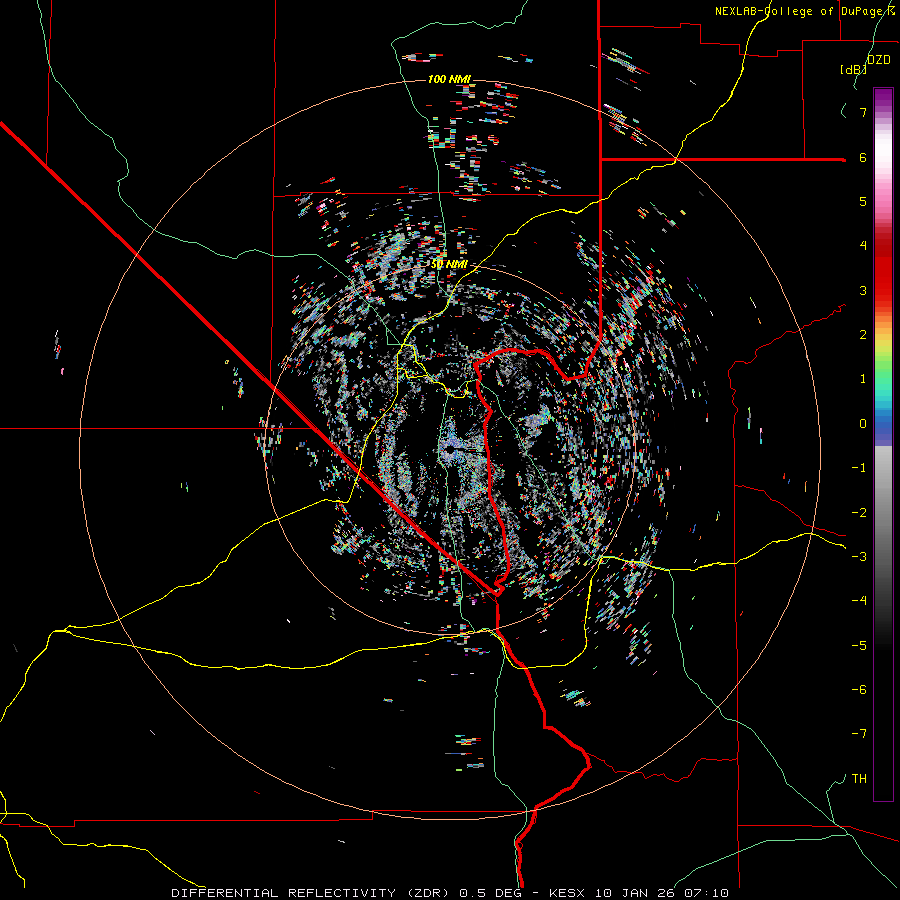Click the scale value "2"

click(863, 335)
